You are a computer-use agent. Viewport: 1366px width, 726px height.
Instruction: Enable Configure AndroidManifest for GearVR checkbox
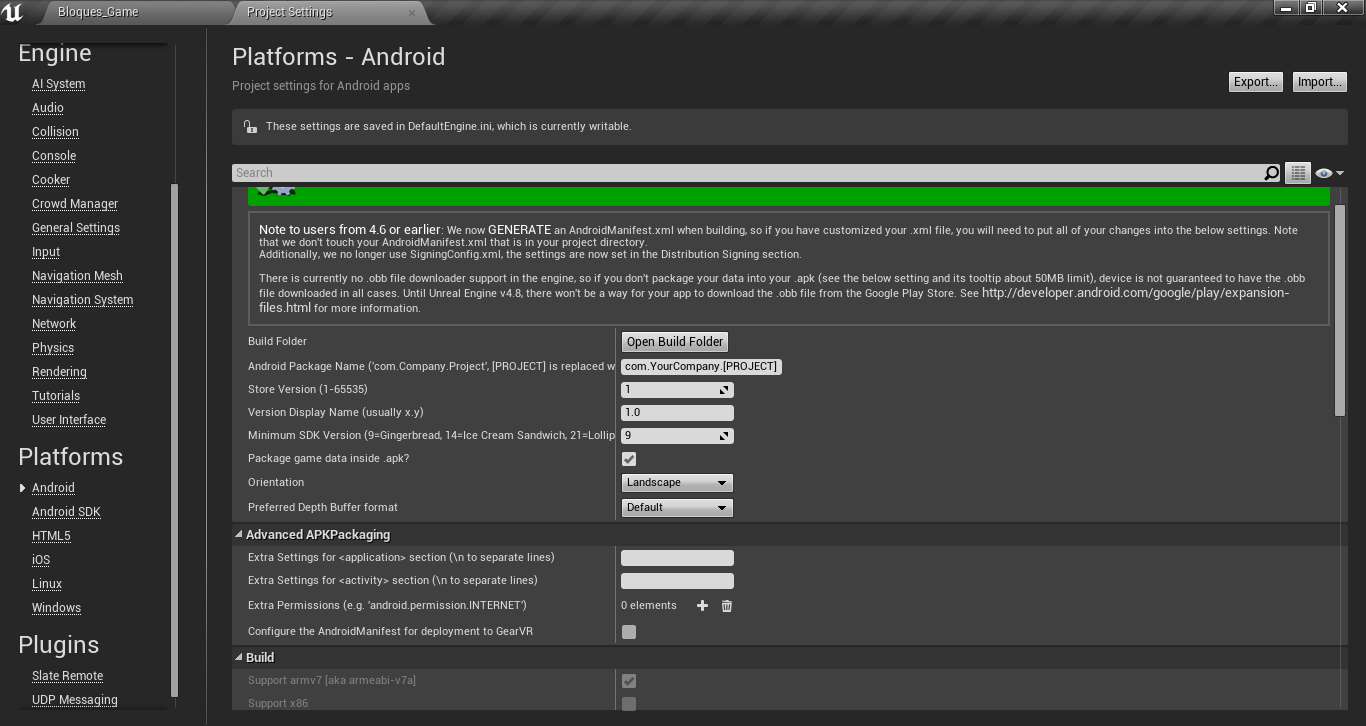click(629, 632)
